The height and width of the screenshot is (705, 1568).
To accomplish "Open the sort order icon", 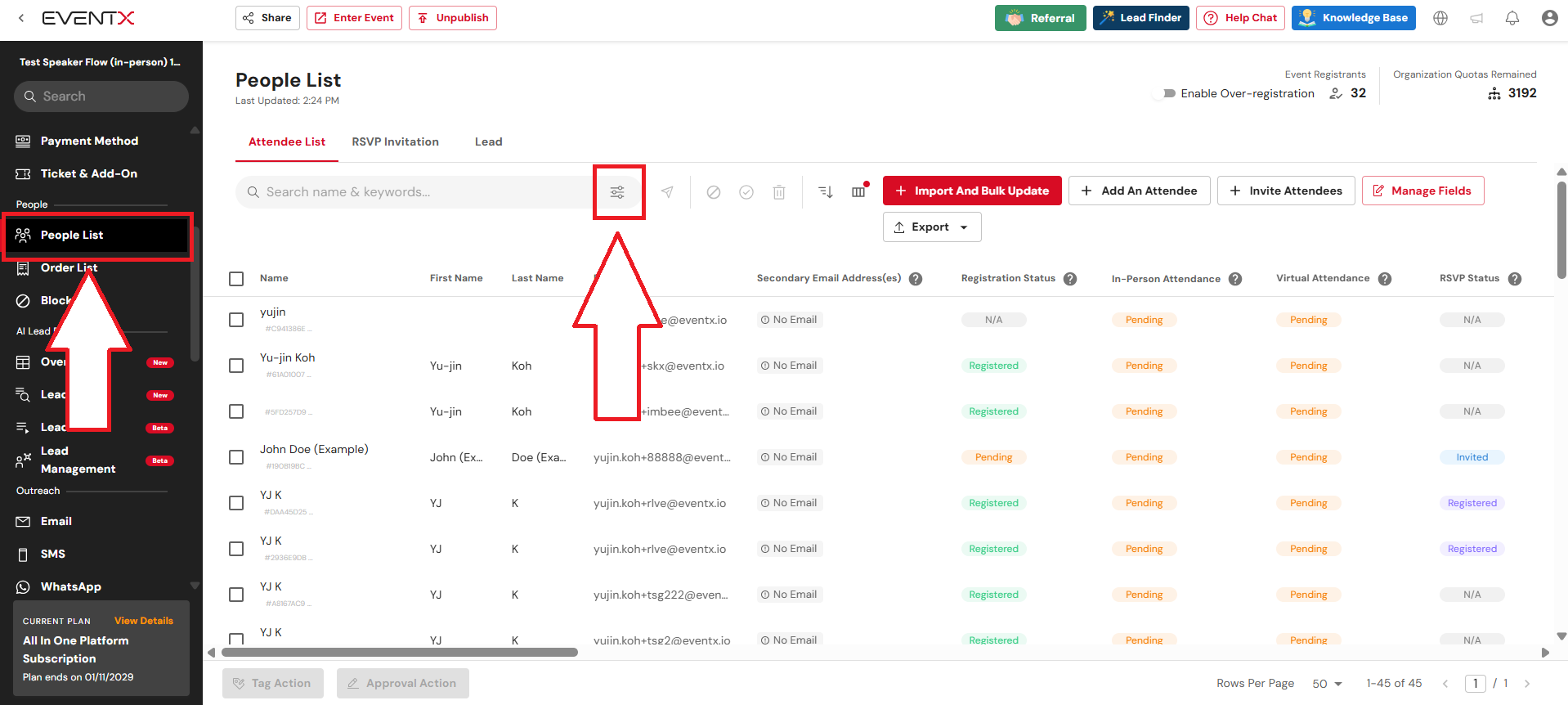I will click(x=826, y=192).
